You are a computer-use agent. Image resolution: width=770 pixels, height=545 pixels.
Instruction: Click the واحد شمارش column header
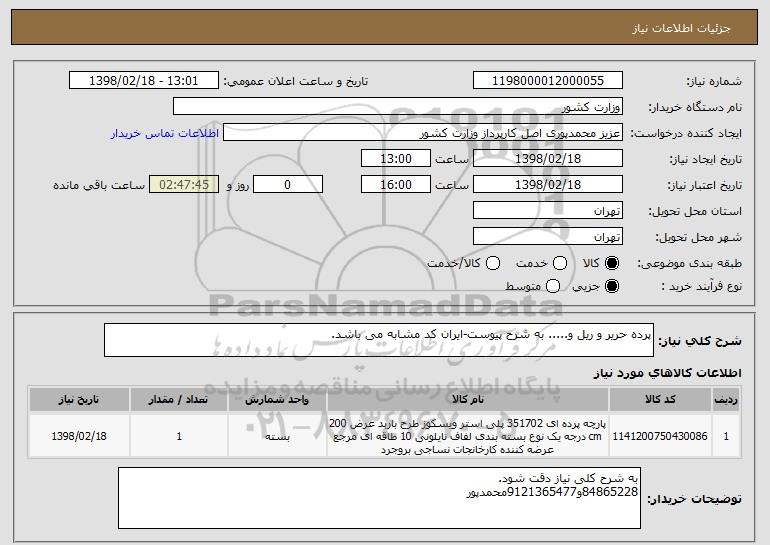pyautogui.click(x=277, y=399)
